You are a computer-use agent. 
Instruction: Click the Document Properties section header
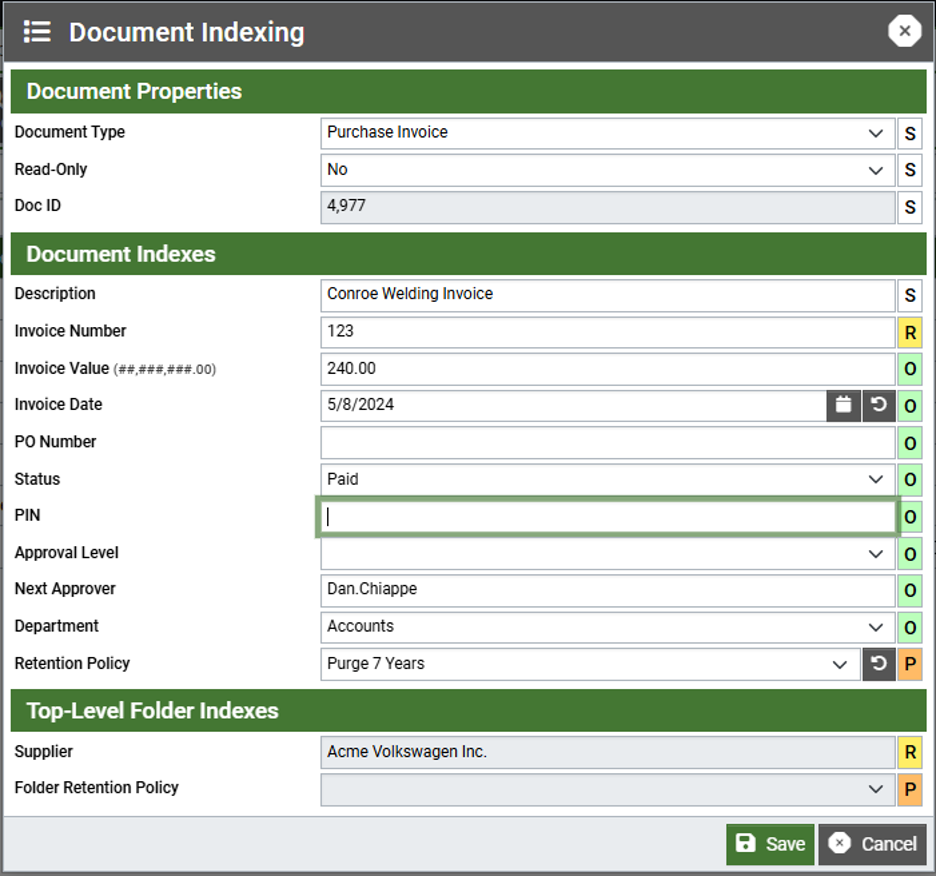(469, 91)
